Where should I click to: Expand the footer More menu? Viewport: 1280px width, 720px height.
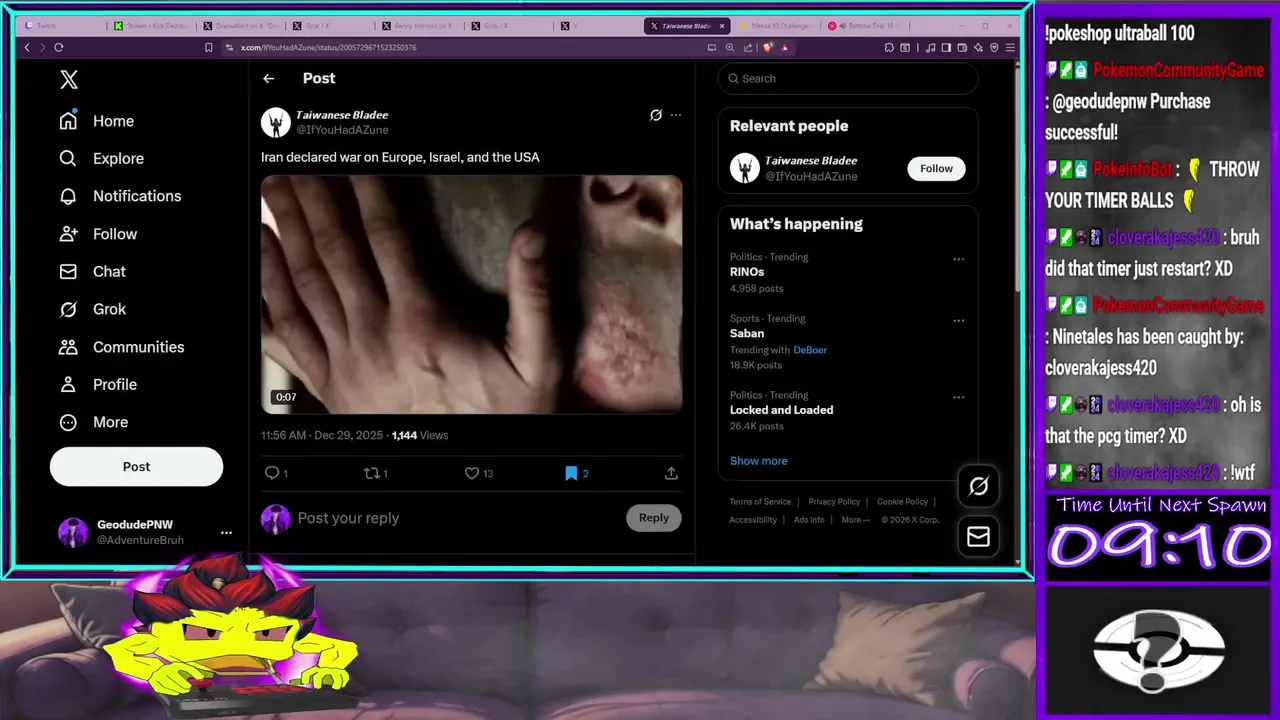[855, 520]
